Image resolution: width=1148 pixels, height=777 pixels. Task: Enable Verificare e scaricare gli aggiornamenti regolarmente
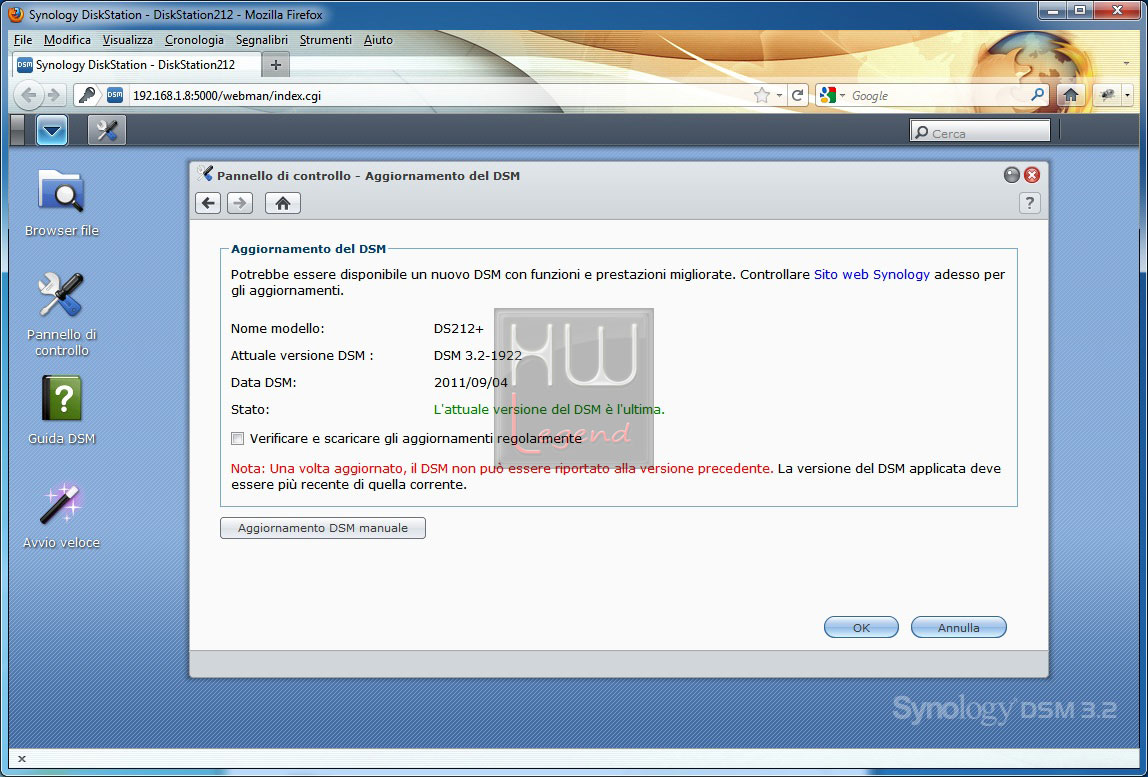tap(237, 439)
